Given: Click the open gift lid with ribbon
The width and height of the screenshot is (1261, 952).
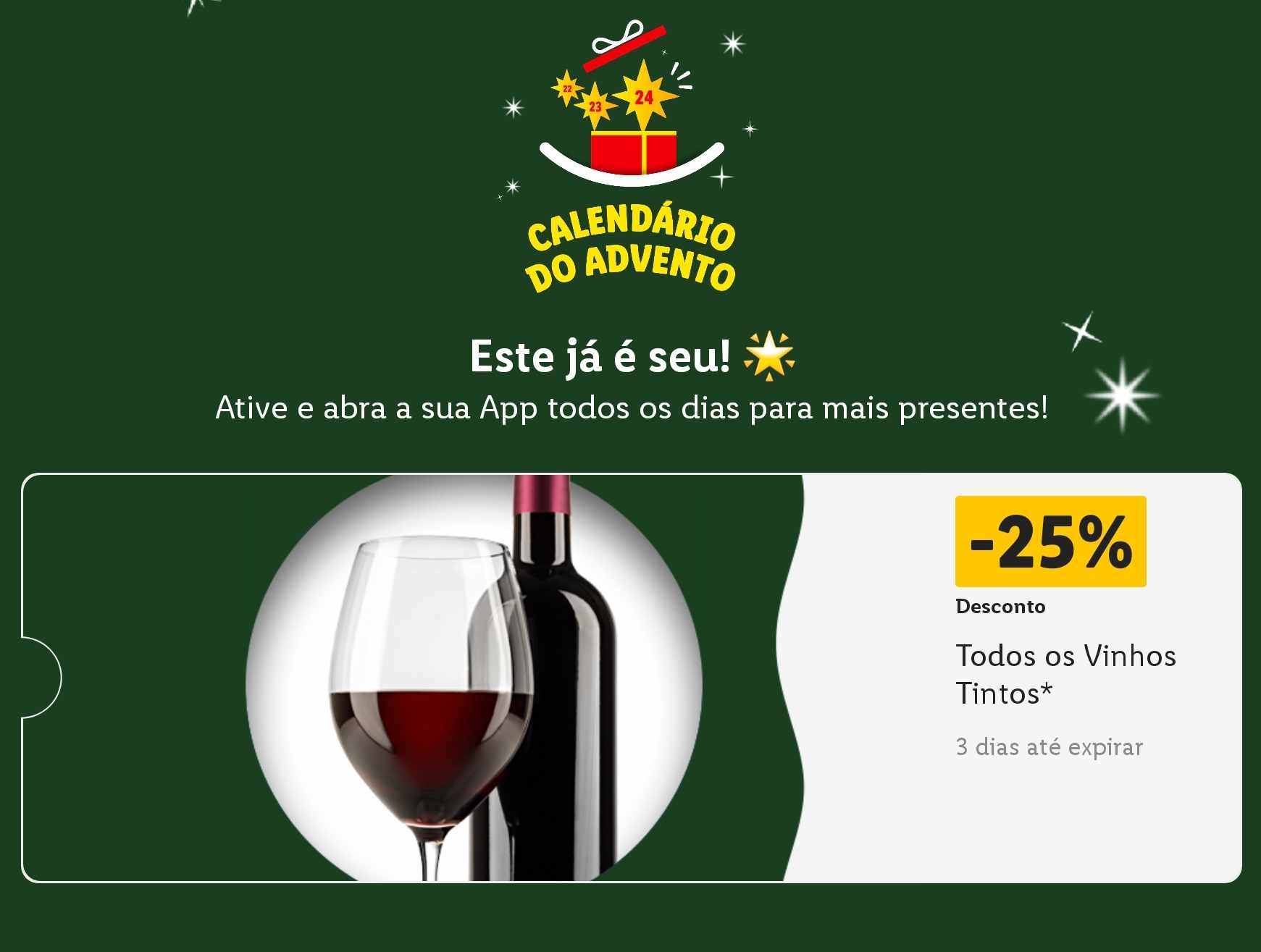Looking at the screenshot, I should (x=624, y=45).
